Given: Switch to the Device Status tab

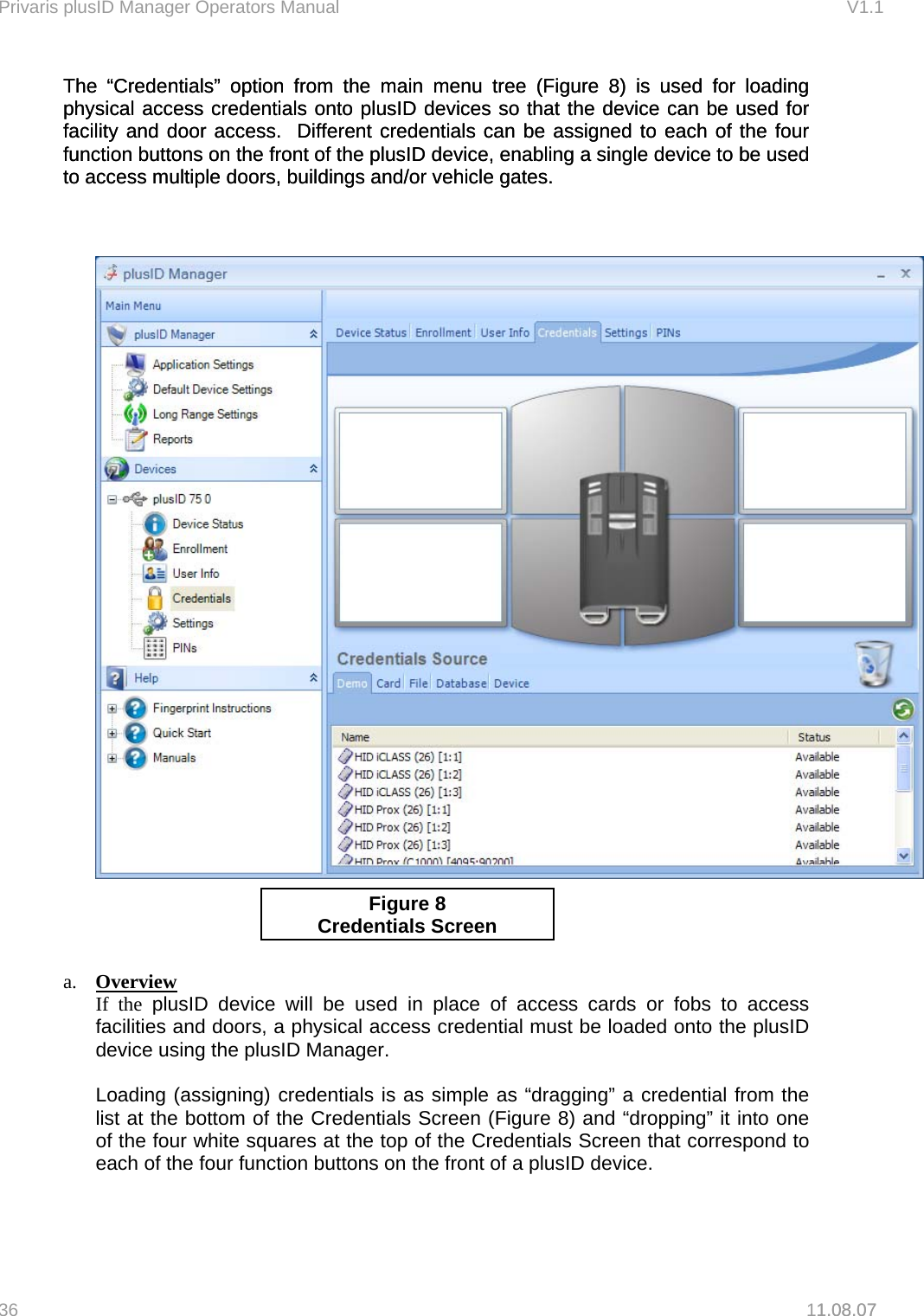Looking at the screenshot, I should click(370, 331).
